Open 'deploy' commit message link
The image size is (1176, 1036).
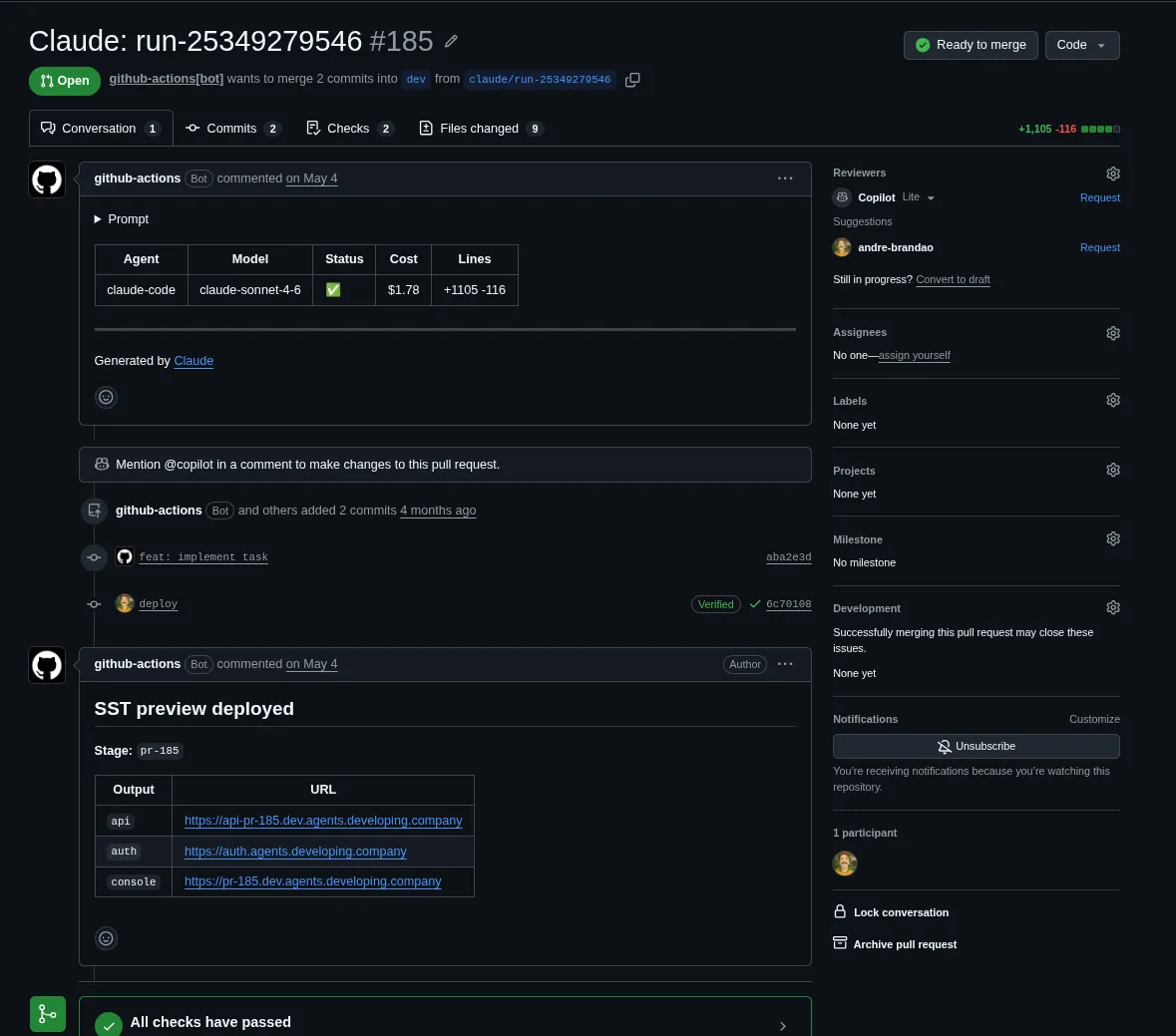point(159,603)
